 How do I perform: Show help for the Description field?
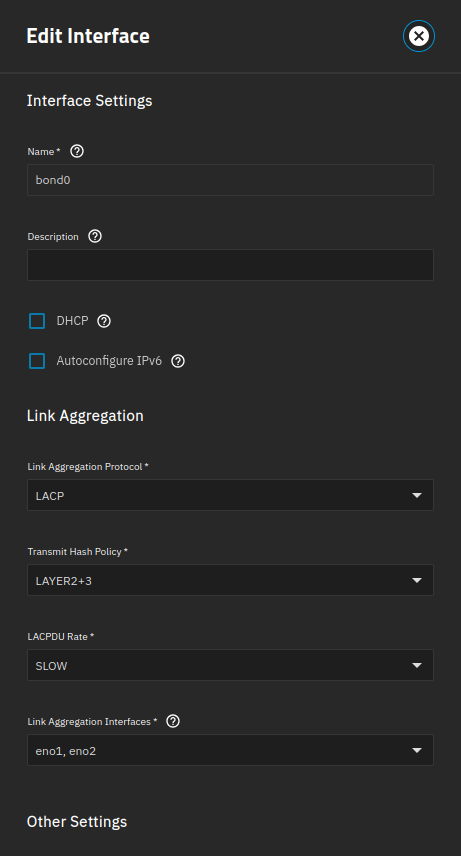pos(95,236)
